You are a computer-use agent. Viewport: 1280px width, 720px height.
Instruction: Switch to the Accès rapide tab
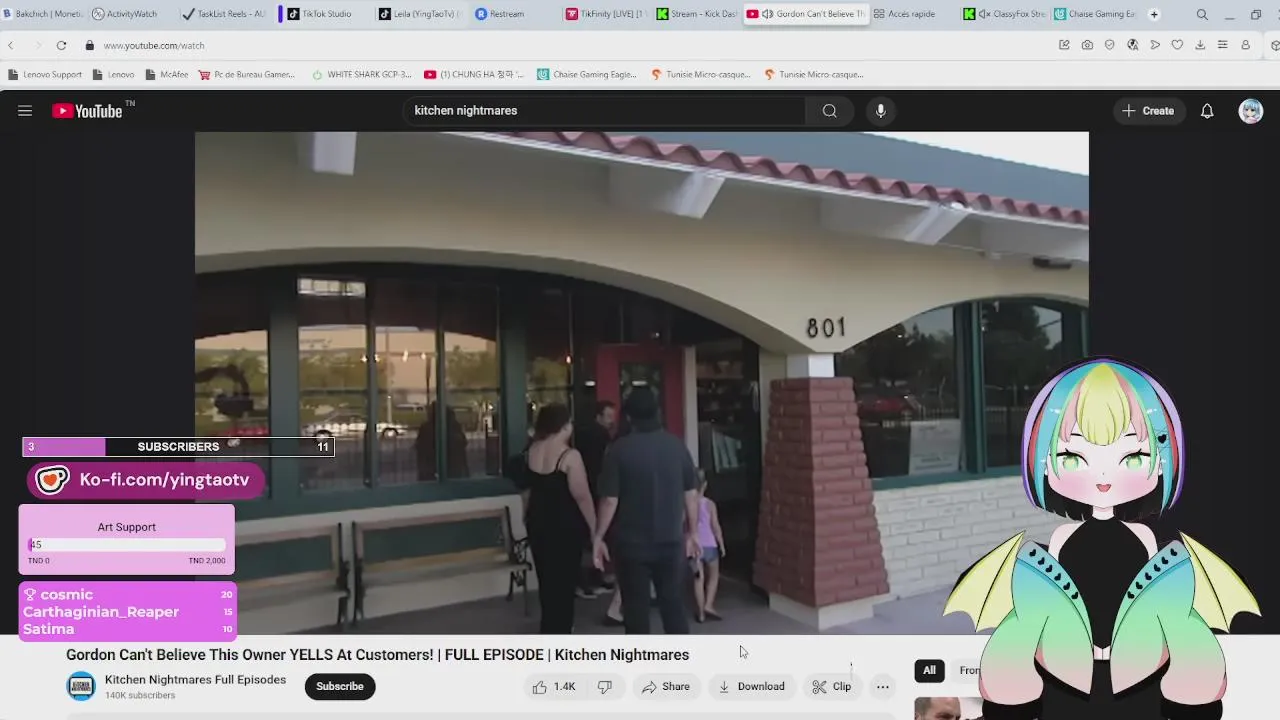pos(904,14)
